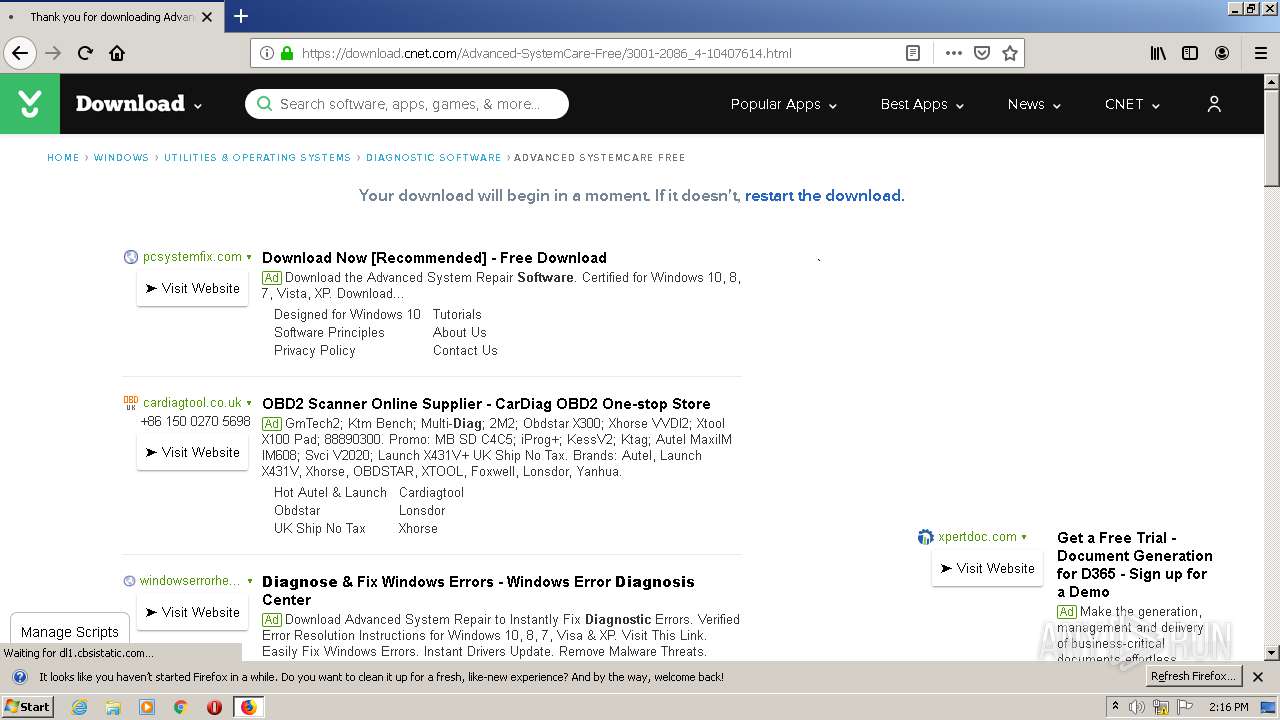The height and width of the screenshot is (720, 1280).
Task: Click the taskbar clock 2:16 PM
Action: coord(1228,707)
